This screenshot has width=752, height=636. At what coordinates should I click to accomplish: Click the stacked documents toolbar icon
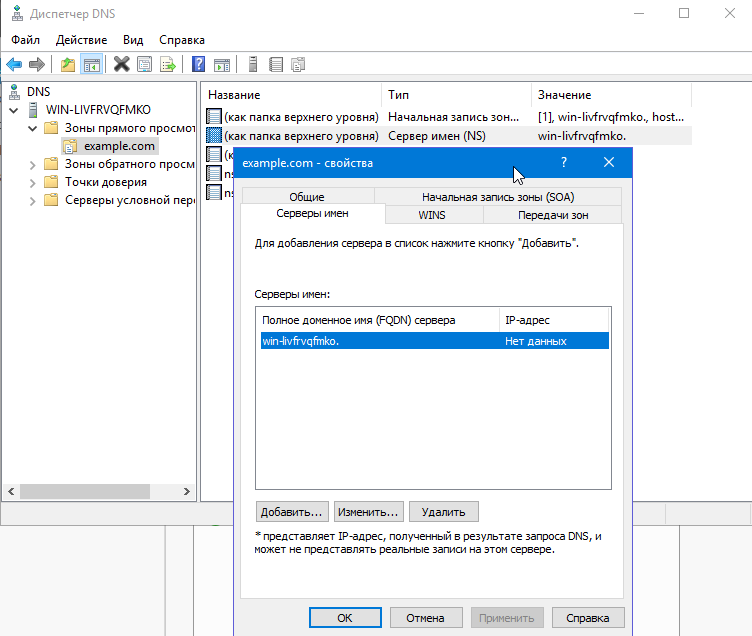pos(298,64)
